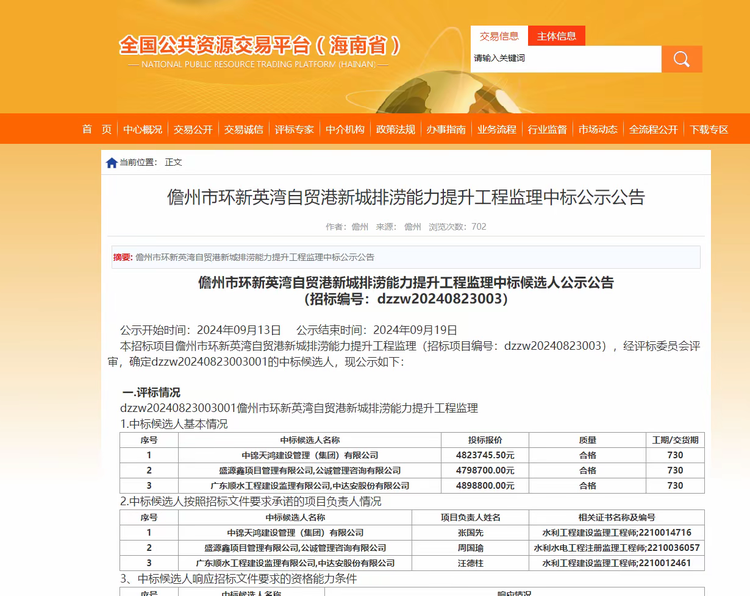Click bid price 4798700.00元 cell
Screen dimensions: 750x596
[x=485, y=471]
